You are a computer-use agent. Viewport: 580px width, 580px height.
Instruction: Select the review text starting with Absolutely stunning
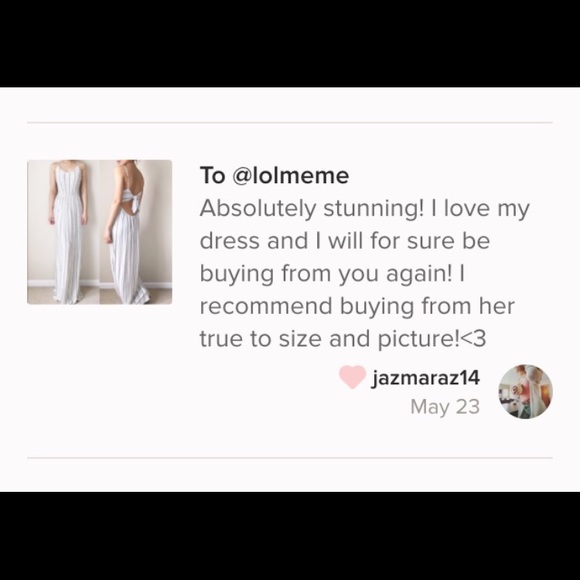pos(365,273)
